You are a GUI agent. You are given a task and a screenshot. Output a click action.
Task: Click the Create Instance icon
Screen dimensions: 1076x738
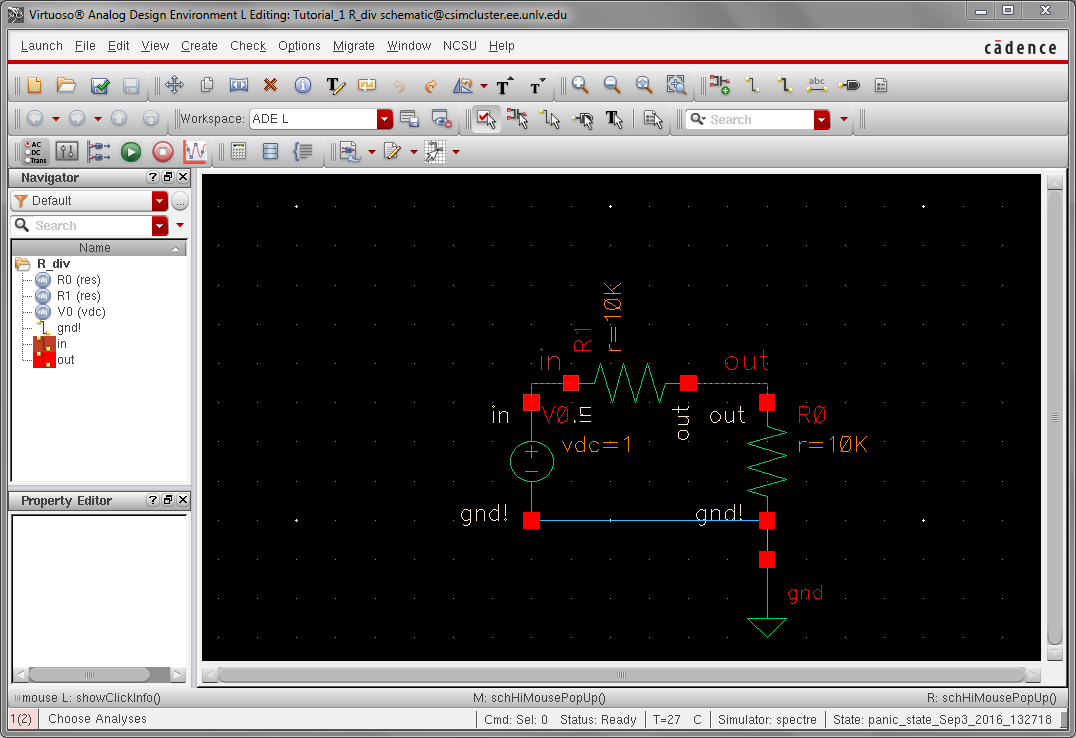(x=719, y=86)
